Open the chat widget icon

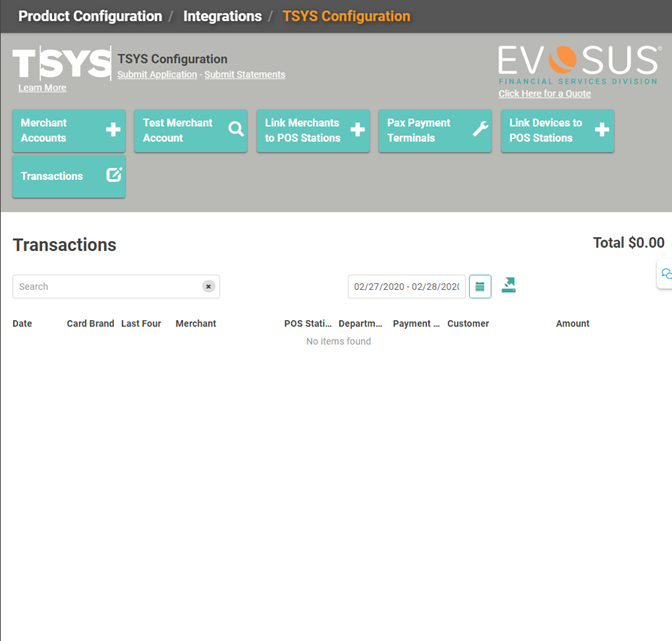coord(665,274)
